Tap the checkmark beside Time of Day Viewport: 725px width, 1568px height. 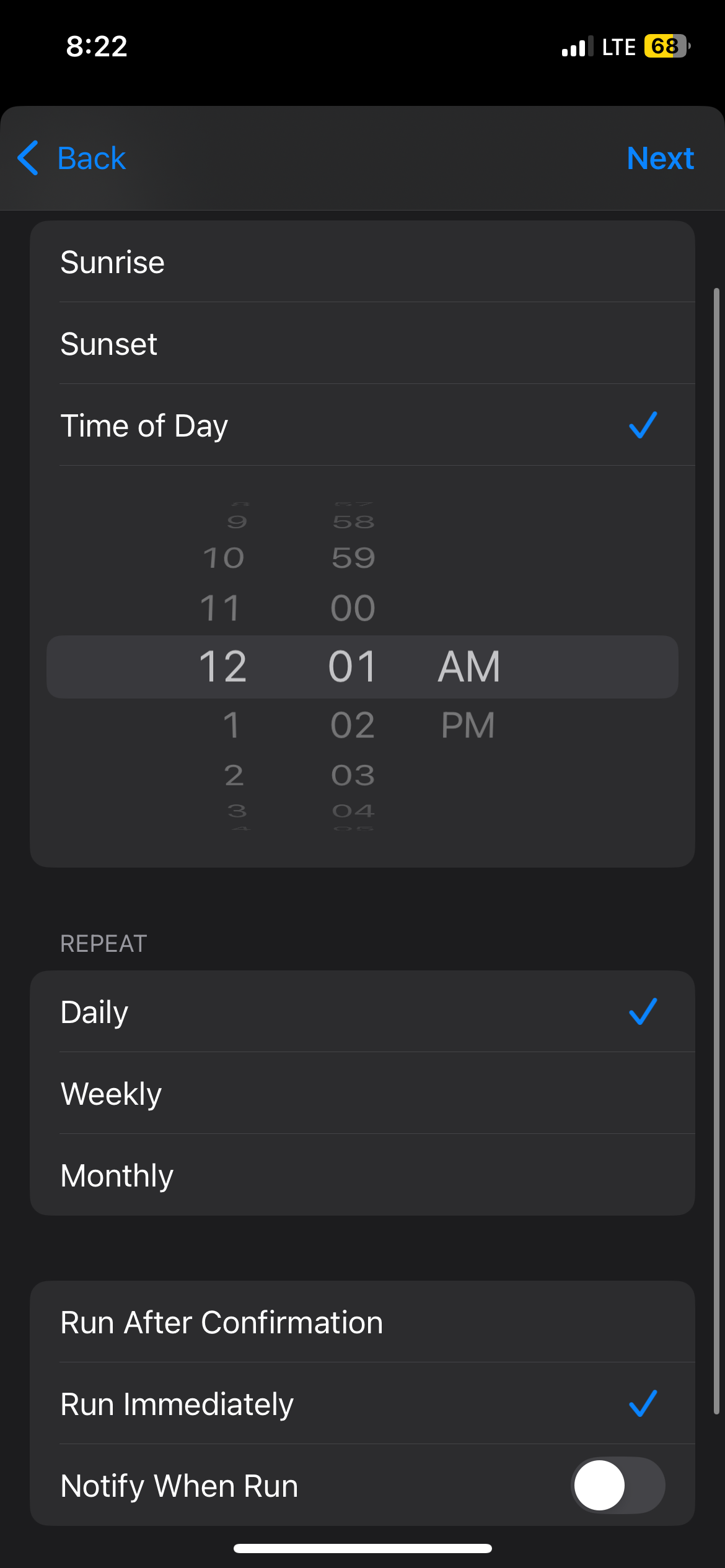pyautogui.click(x=643, y=425)
